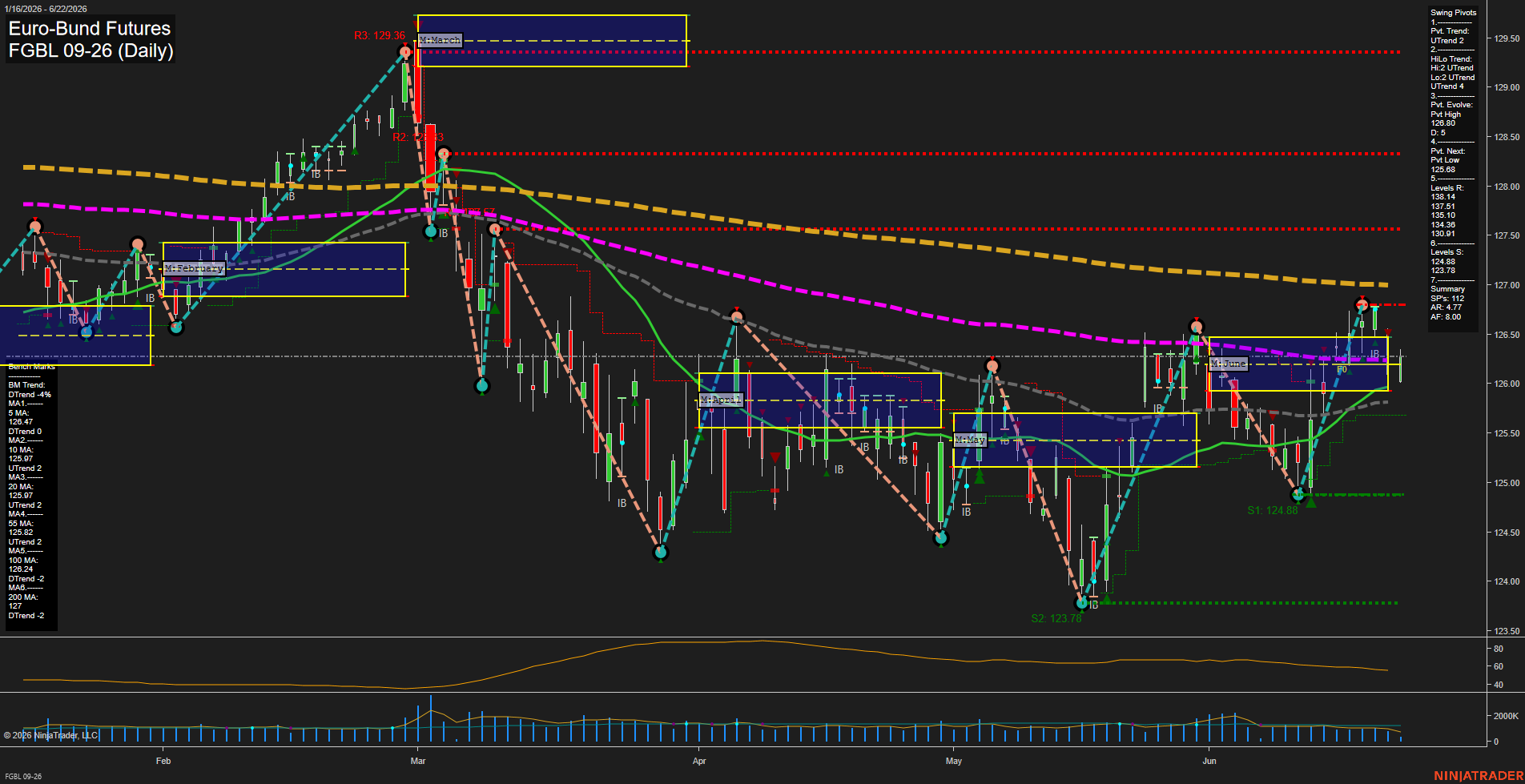This screenshot has width=1525, height=784.
Task: Click the 127.00 price axis label
Action: tap(1507, 285)
